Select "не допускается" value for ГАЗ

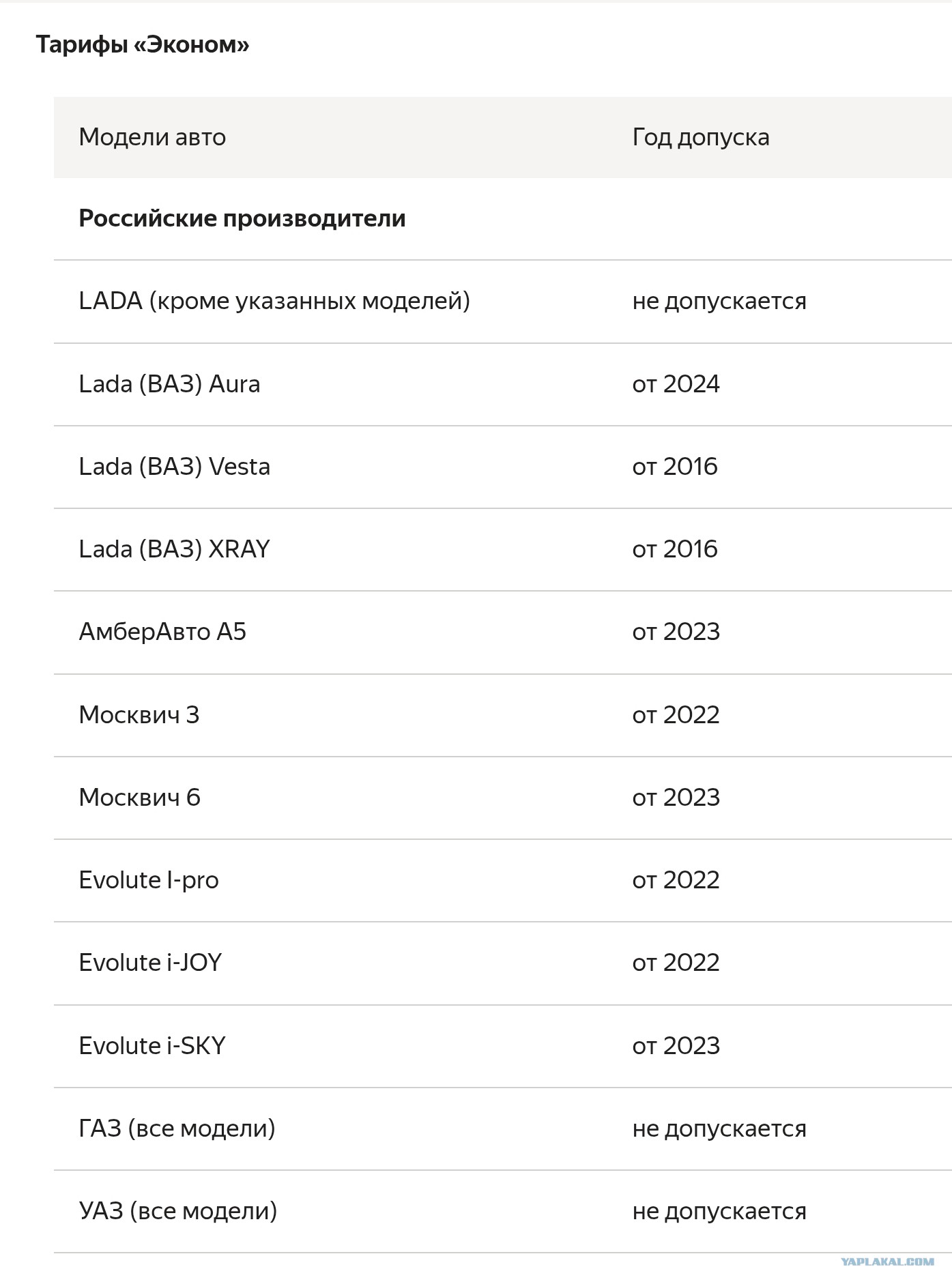(719, 1129)
